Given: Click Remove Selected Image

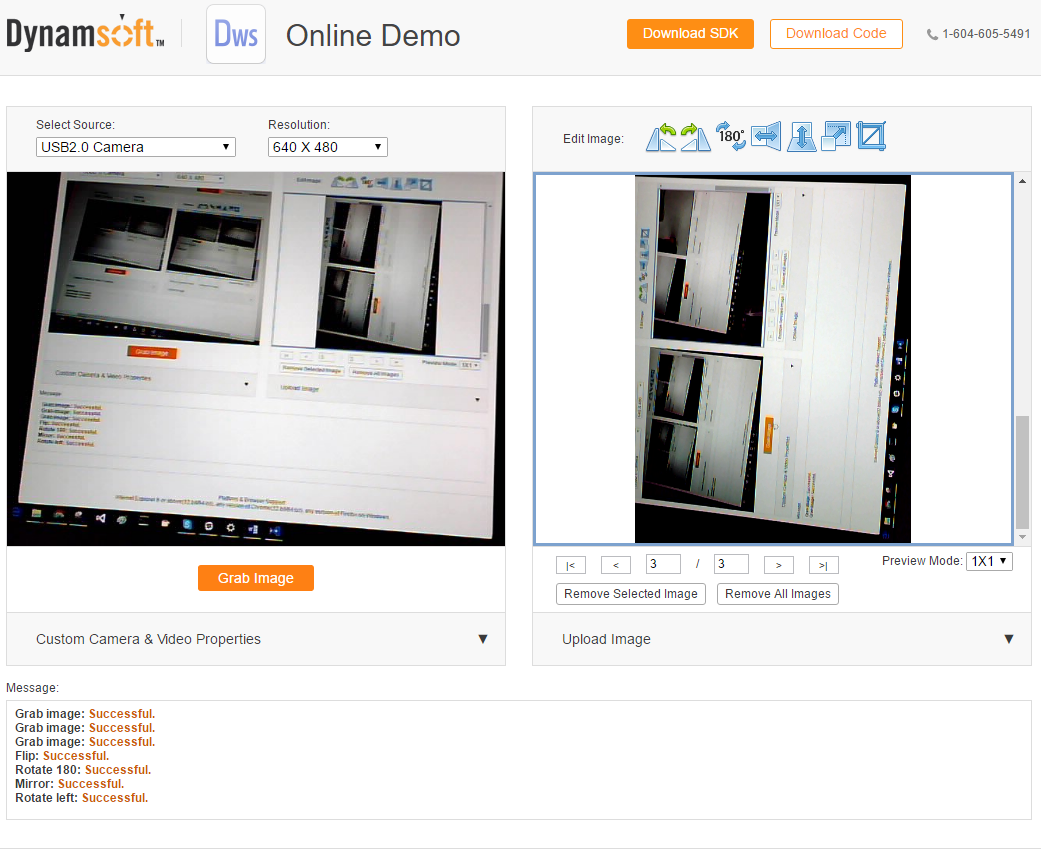Looking at the screenshot, I should pos(631,594).
